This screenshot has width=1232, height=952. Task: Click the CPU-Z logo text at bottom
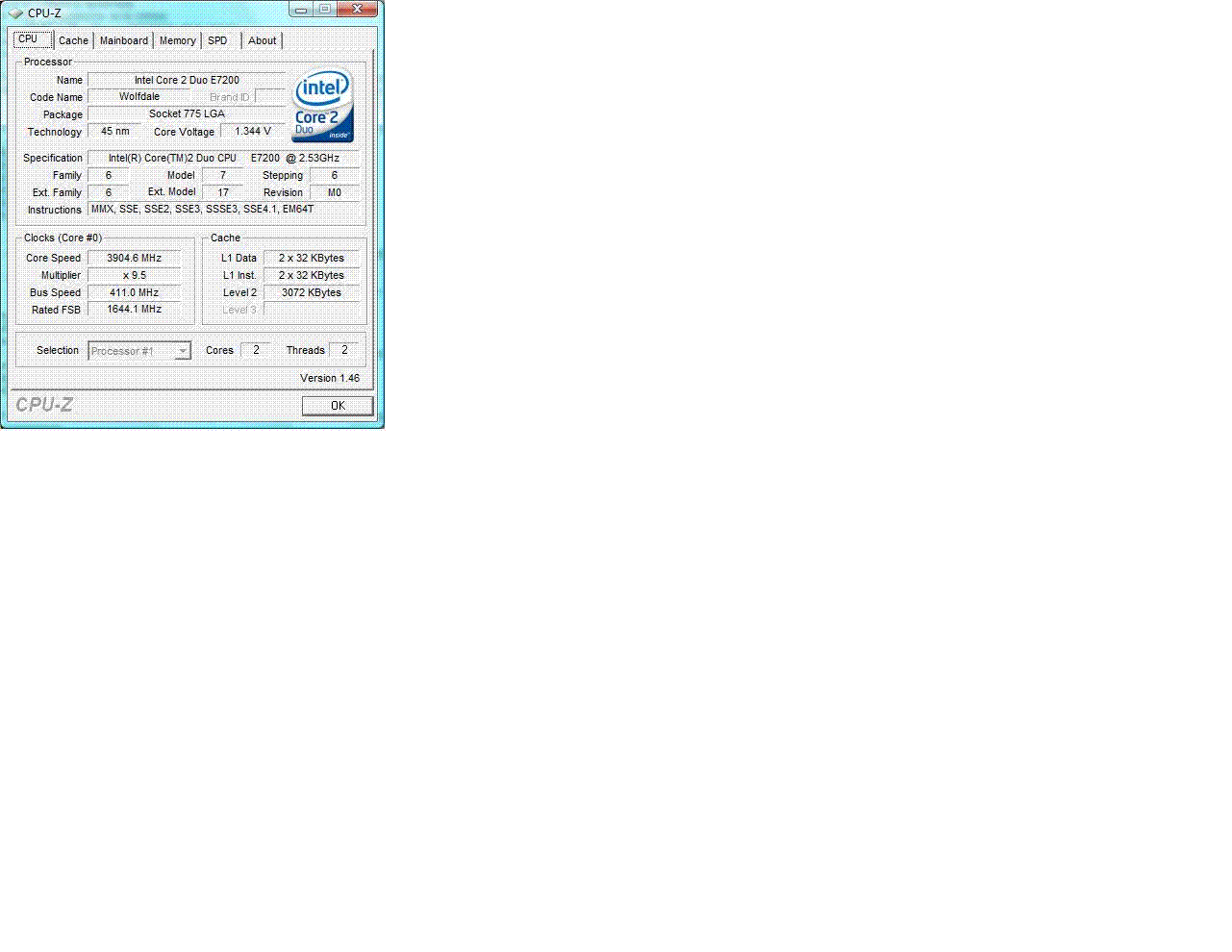coord(43,405)
